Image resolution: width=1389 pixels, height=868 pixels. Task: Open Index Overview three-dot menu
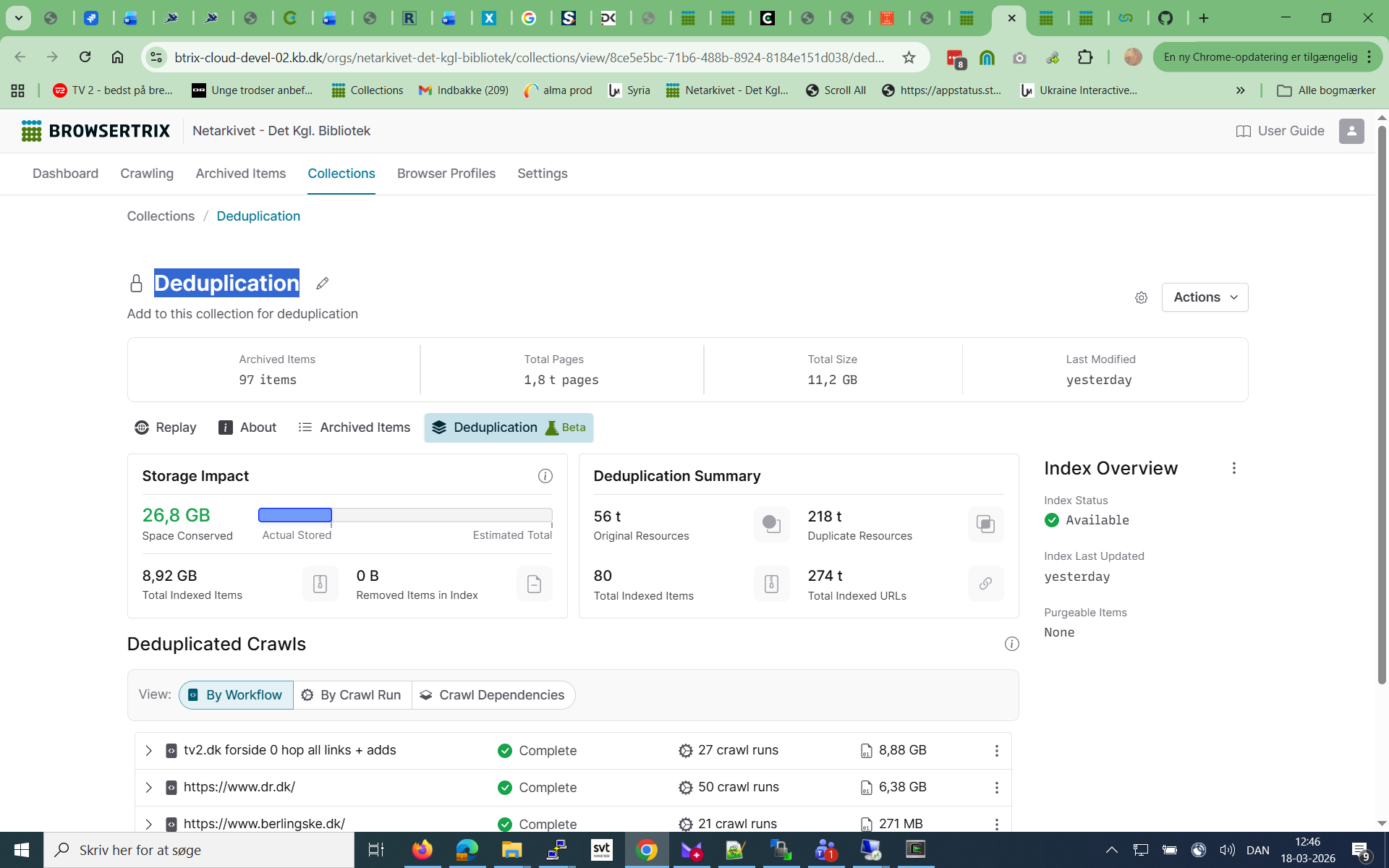(1233, 468)
